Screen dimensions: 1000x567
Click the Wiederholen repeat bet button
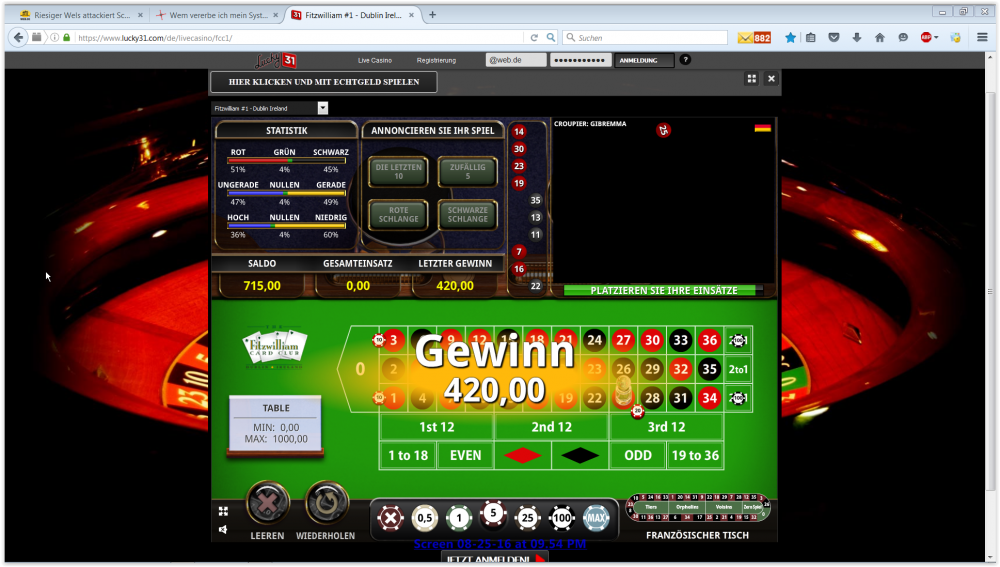click(327, 503)
